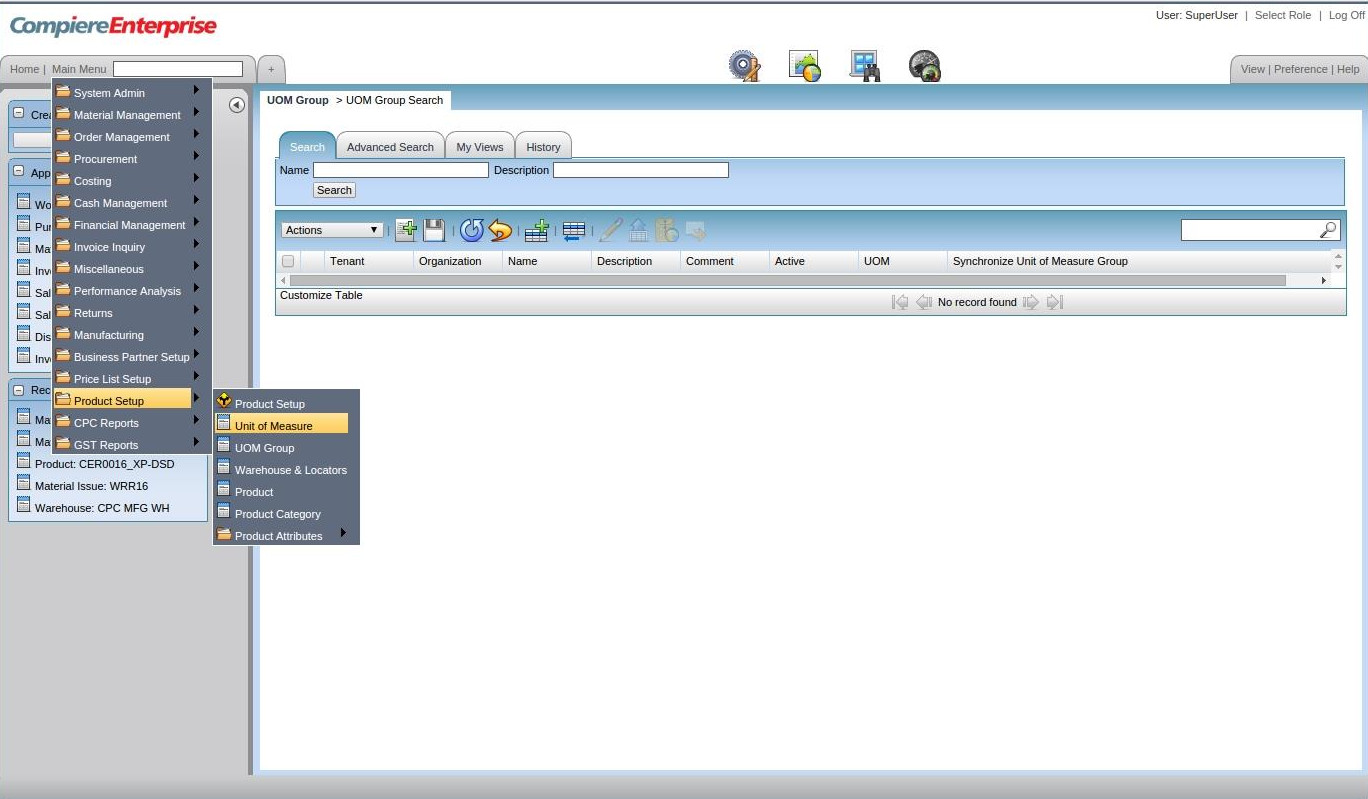Click the greyed map zoom icon
The height and width of the screenshot is (799, 1368).
pyautogui.click(x=667, y=230)
